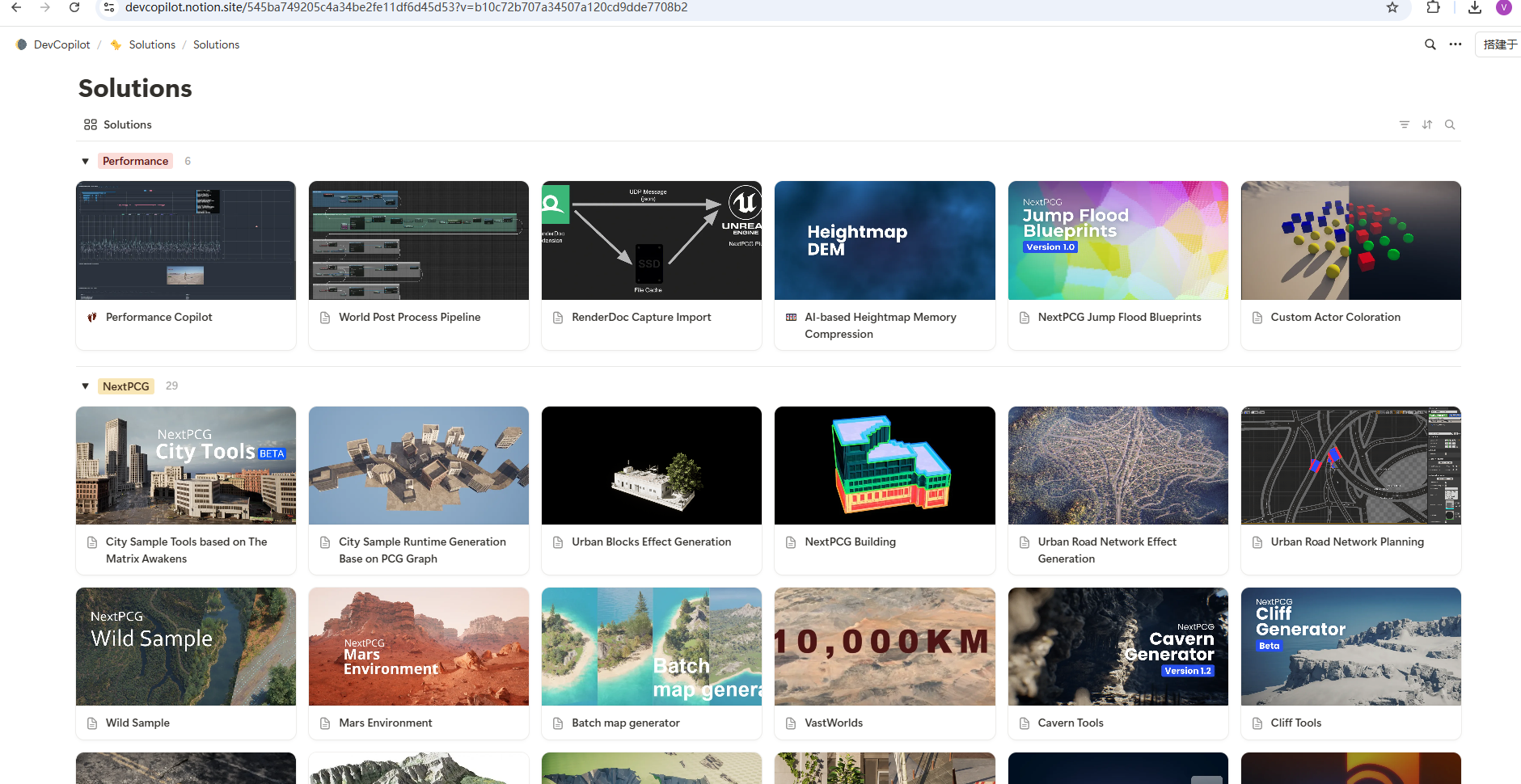The image size is (1521, 784).
Task: Open browser extensions puzzle icon
Action: tap(1433, 7)
